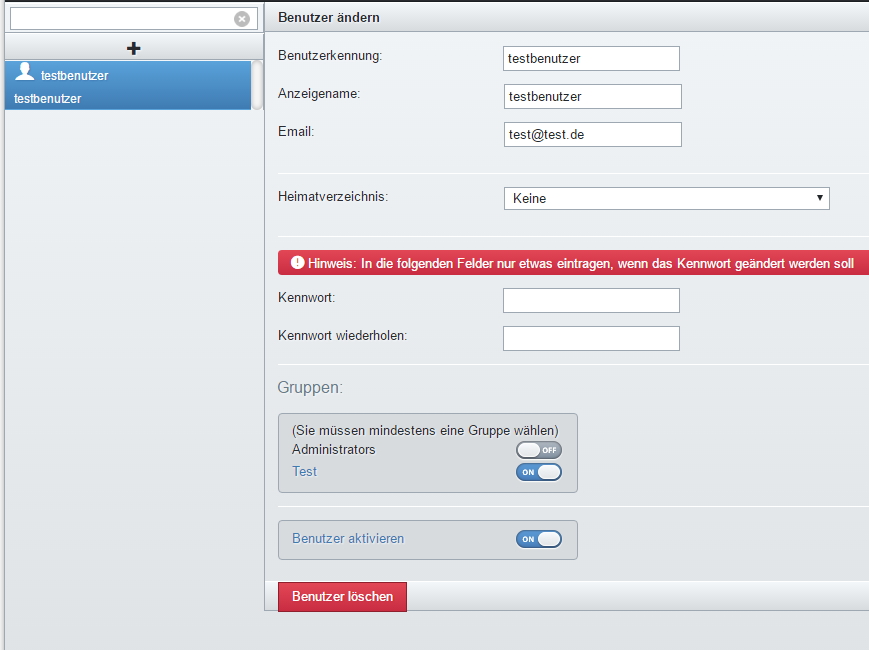
Task: Click the testbenutzer user avatar icon
Action: (x=25, y=72)
